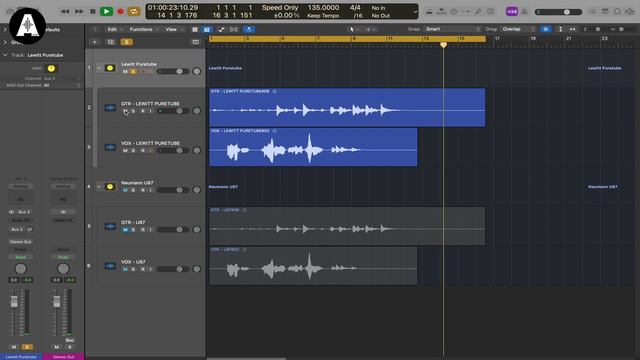Screen dimensions: 640x360
Task: Expand the Groups disclosure triangle
Action: tap(5, 42)
